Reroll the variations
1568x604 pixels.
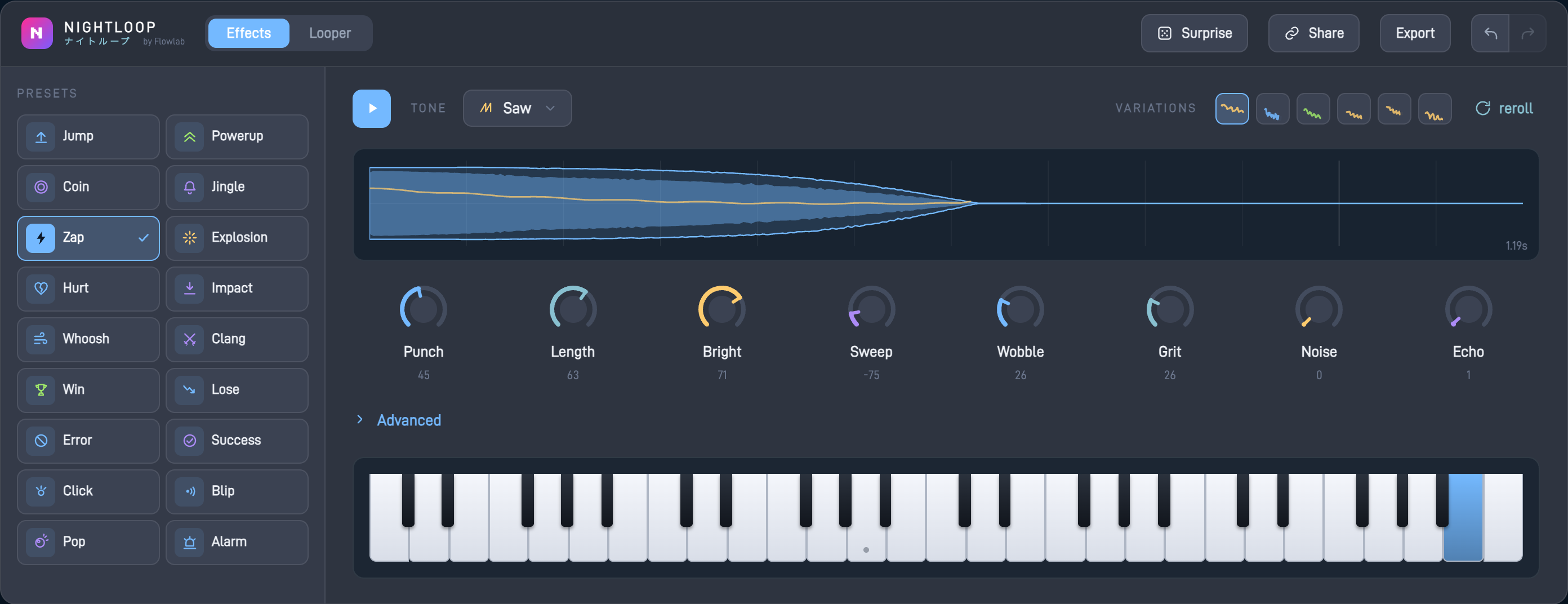click(x=1504, y=108)
